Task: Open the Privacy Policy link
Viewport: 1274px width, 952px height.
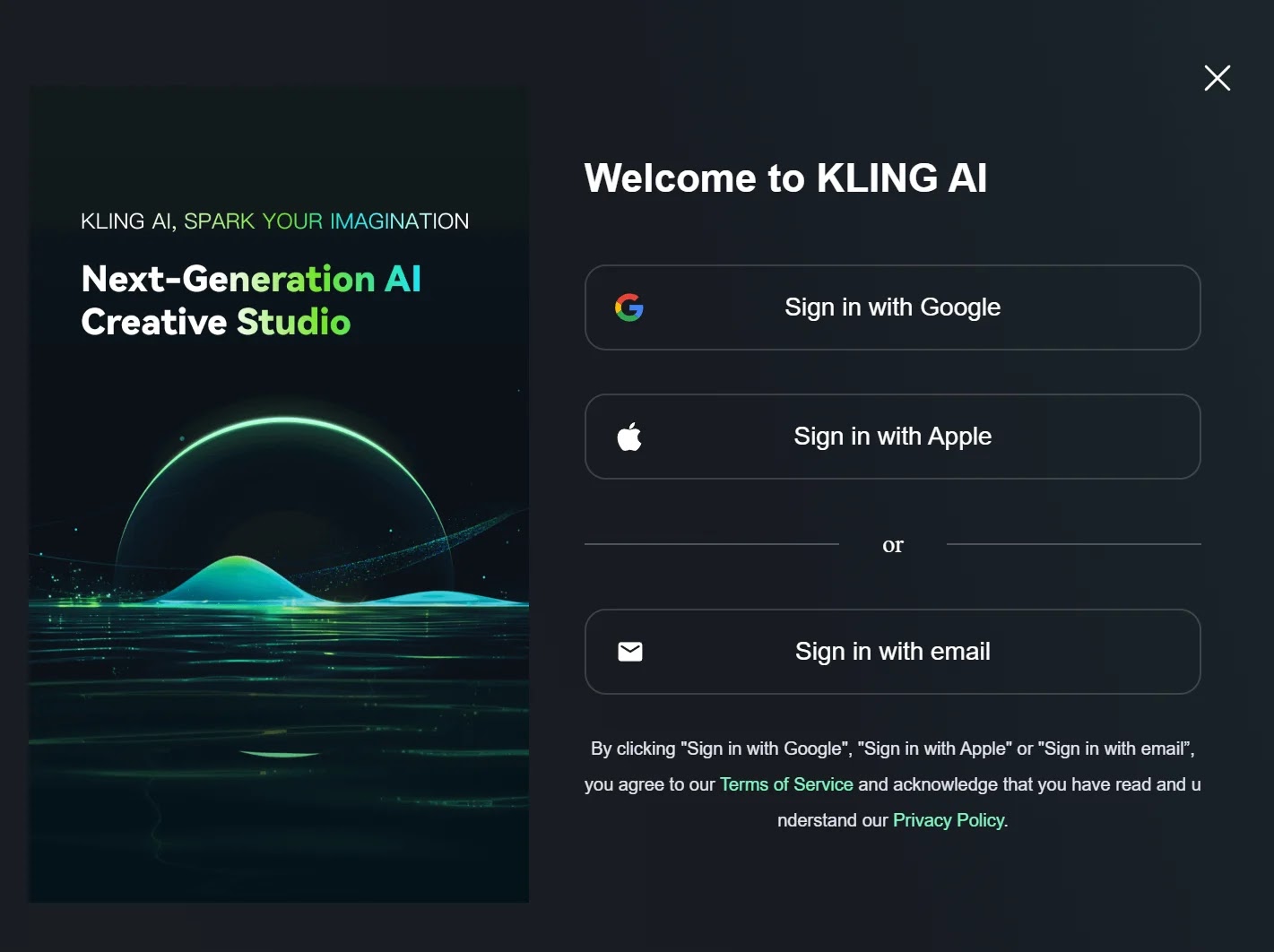Action: (x=949, y=820)
